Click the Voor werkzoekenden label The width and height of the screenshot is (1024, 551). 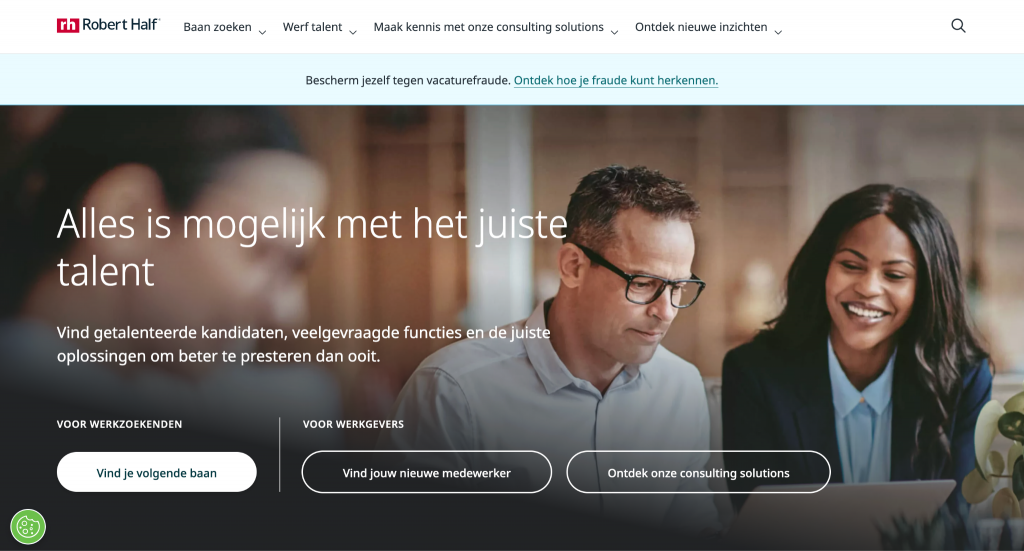coord(120,424)
